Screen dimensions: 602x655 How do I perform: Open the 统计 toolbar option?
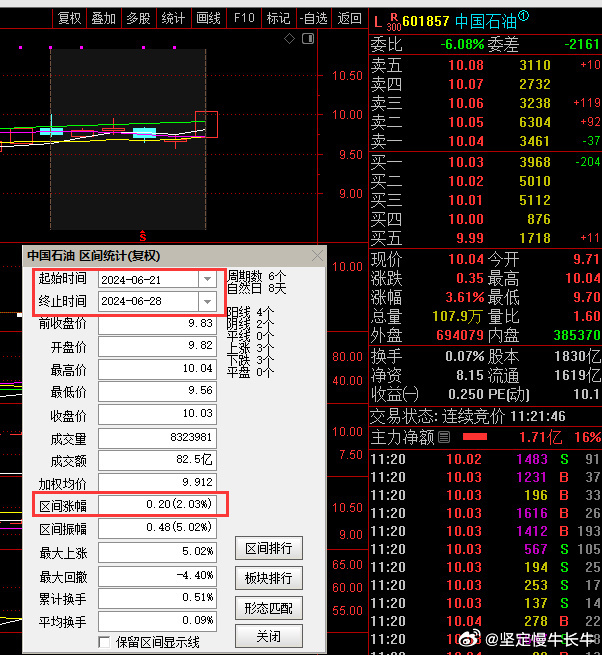pos(173,17)
